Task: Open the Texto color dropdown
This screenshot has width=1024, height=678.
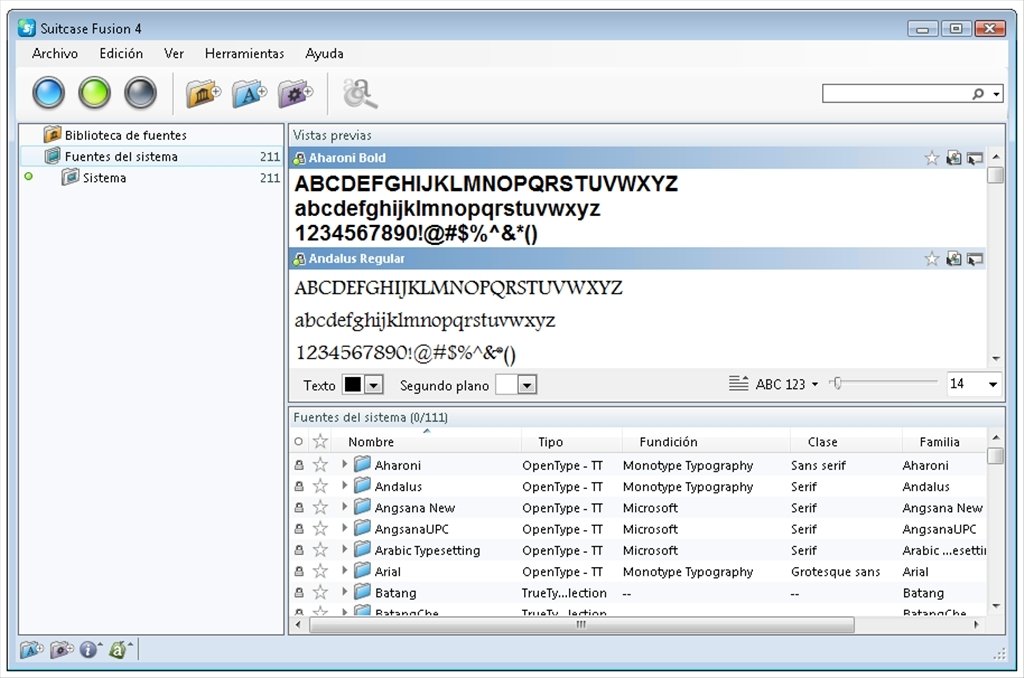Action: [374, 385]
